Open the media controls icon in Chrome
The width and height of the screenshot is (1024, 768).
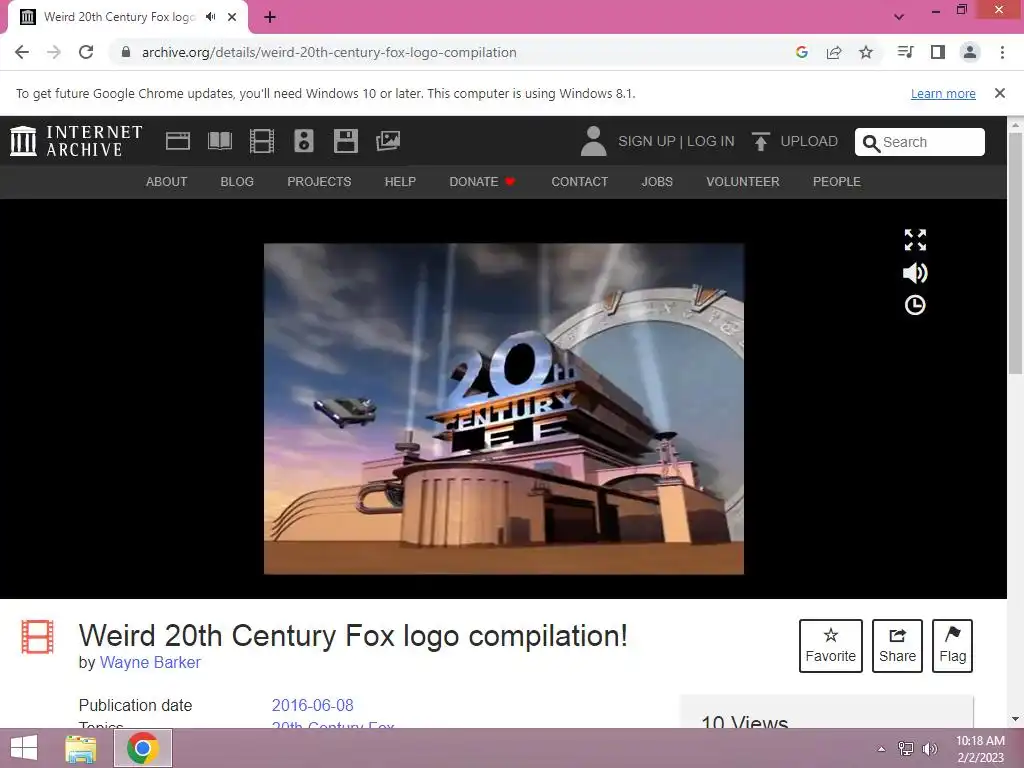[x=905, y=52]
